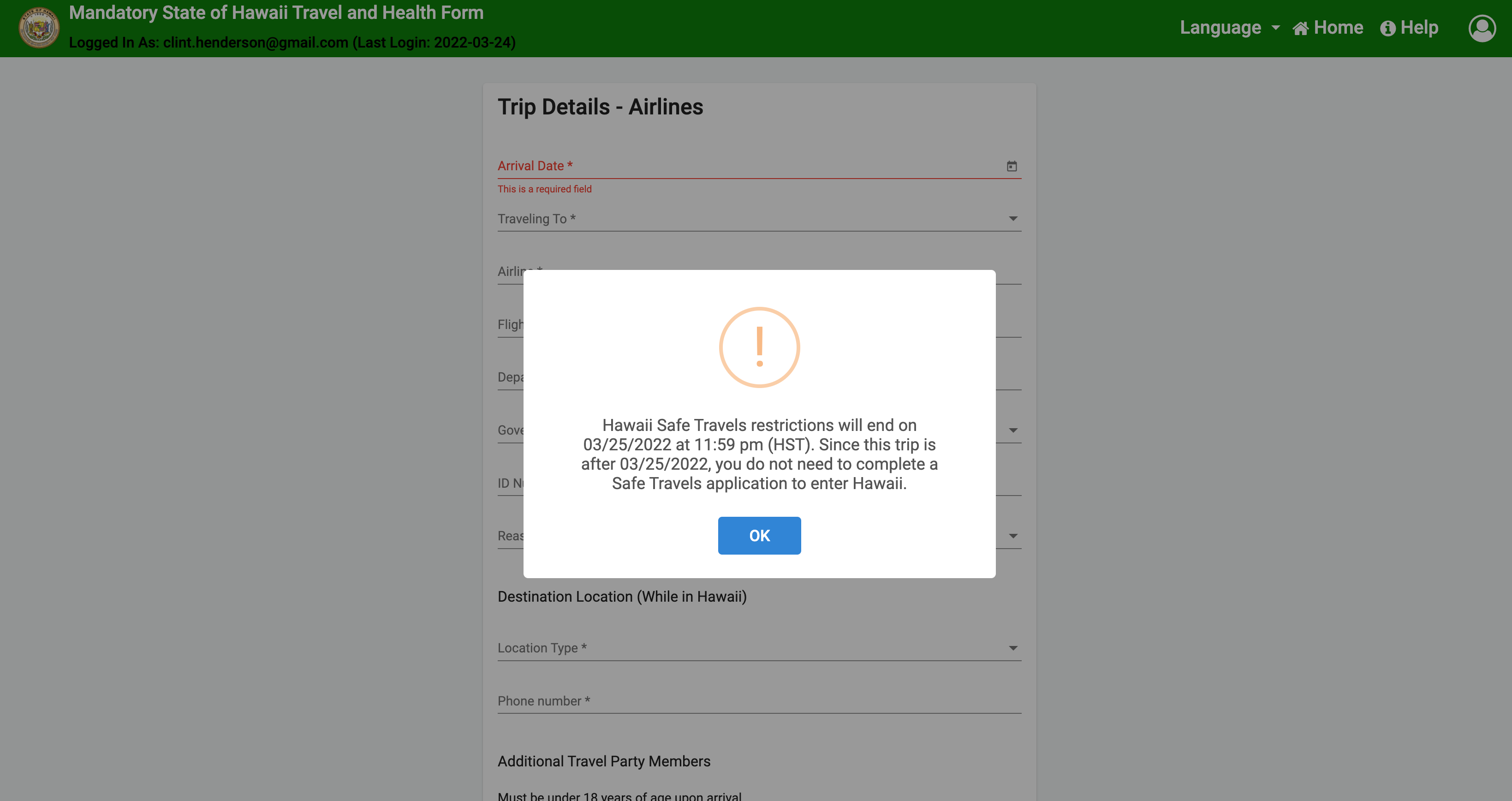Click the Home house icon
The height and width of the screenshot is (801, 1512).
pyautogui.click(x=1301, y=28)
